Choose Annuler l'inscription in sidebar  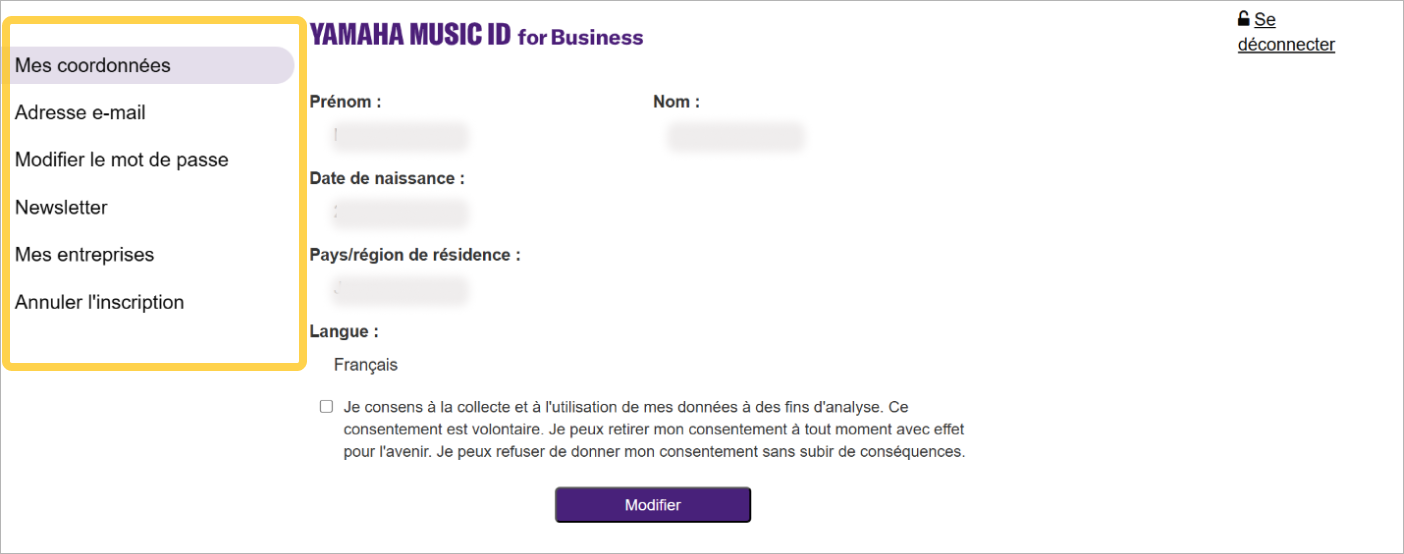click(99, 302)
